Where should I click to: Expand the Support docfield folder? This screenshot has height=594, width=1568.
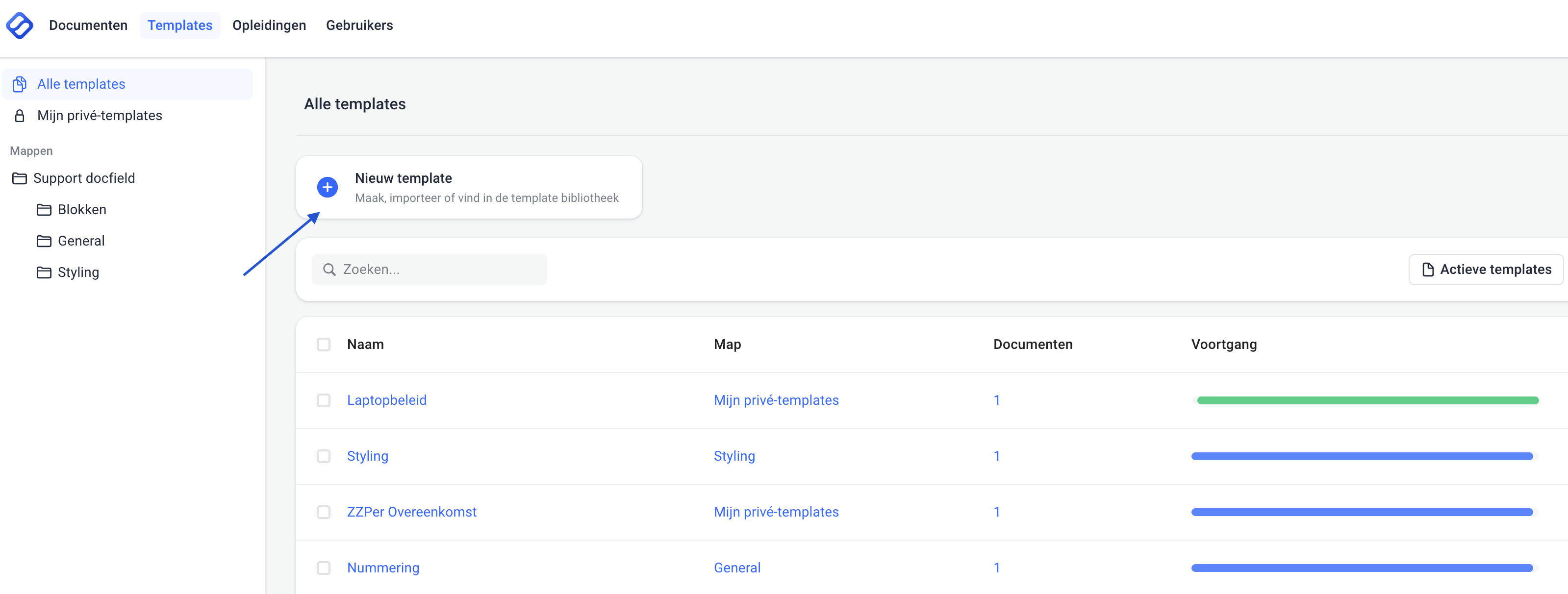84,178
